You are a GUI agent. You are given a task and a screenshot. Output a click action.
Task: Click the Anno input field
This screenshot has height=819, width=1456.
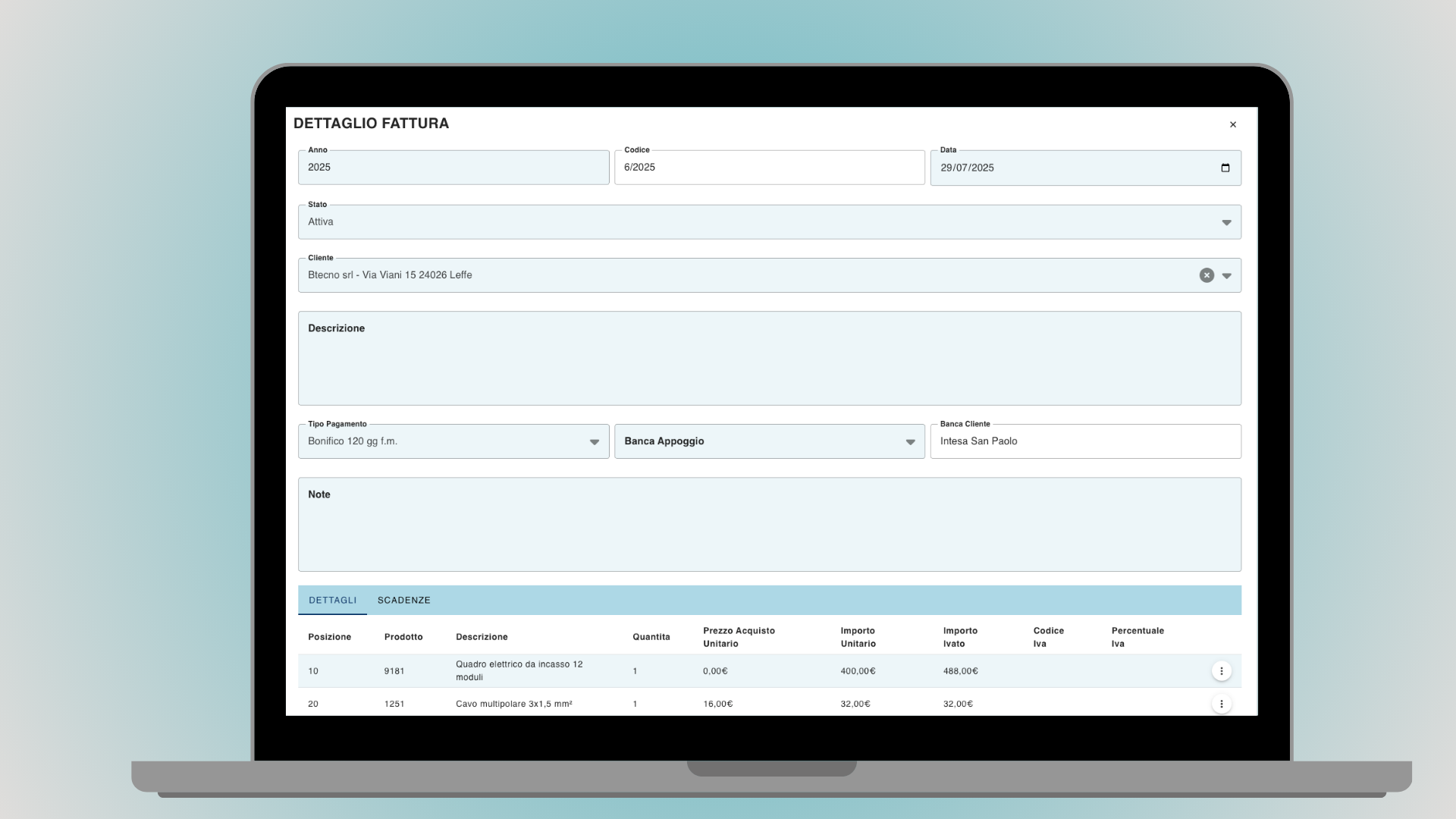click(453, 168)
